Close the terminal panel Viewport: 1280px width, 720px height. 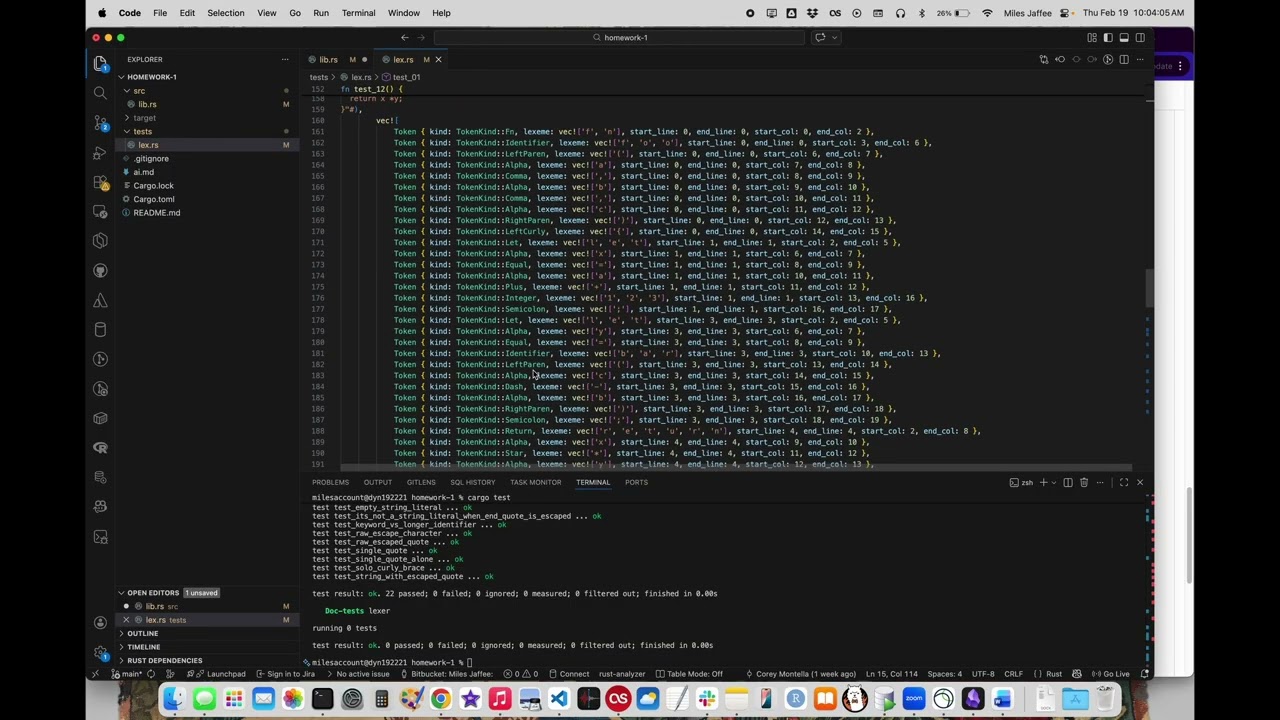[x=1140, y=482]
